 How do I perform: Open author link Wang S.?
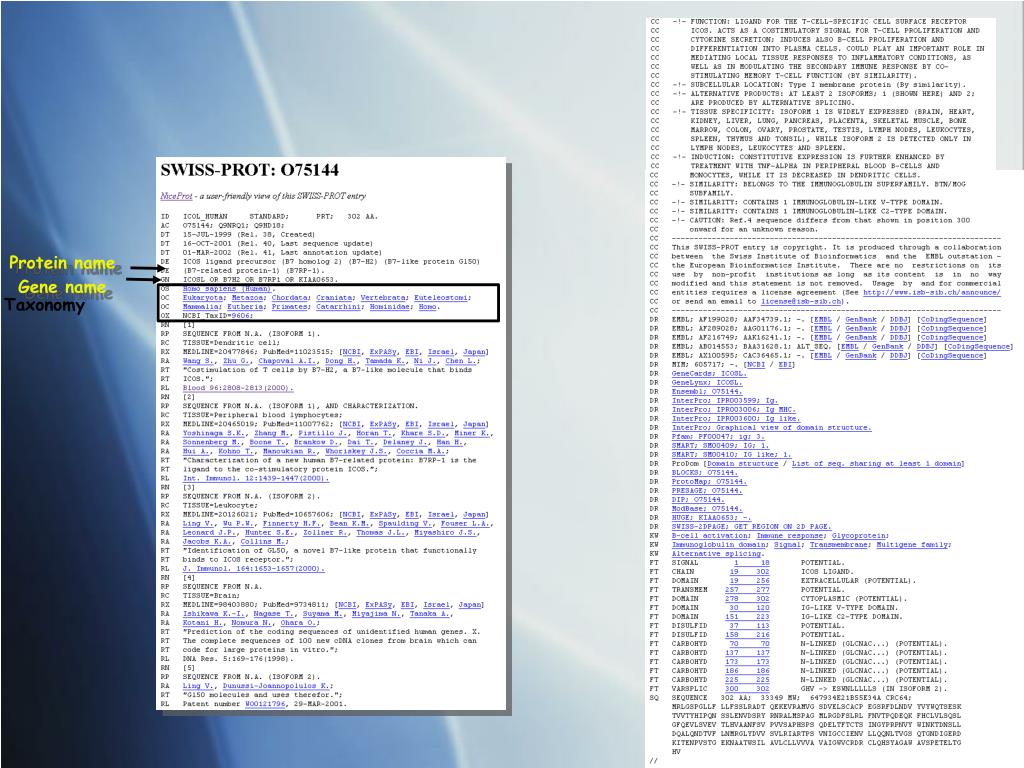coord(199,361)
